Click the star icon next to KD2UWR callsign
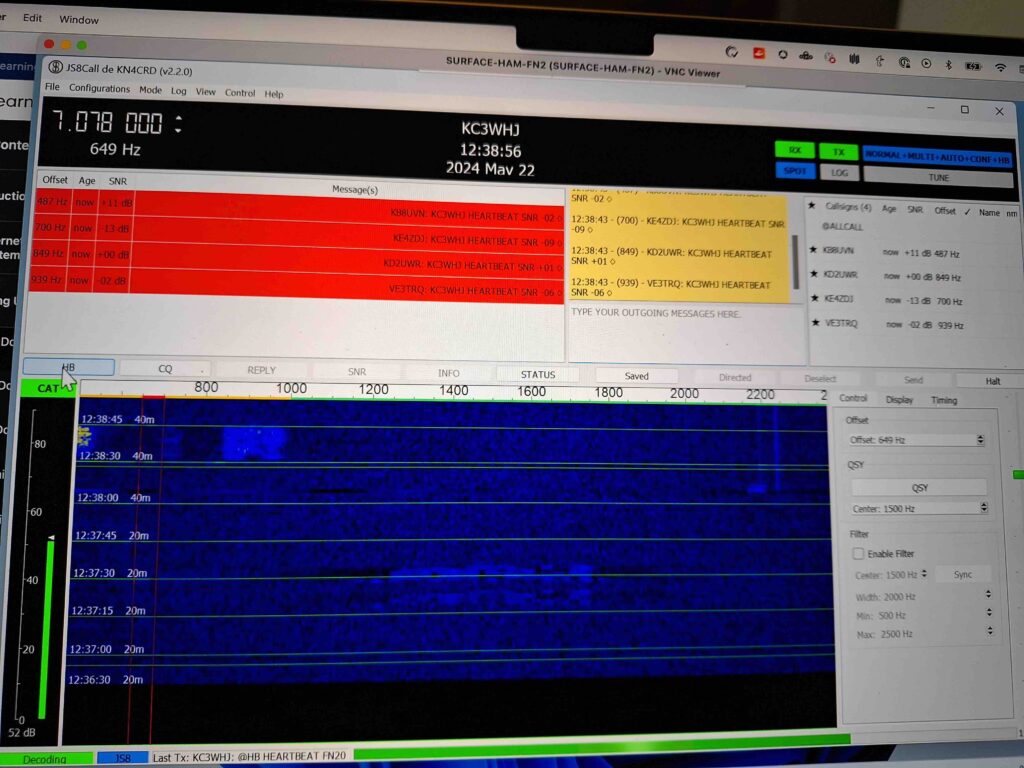The image size is (1024, 768). point(814,274)
